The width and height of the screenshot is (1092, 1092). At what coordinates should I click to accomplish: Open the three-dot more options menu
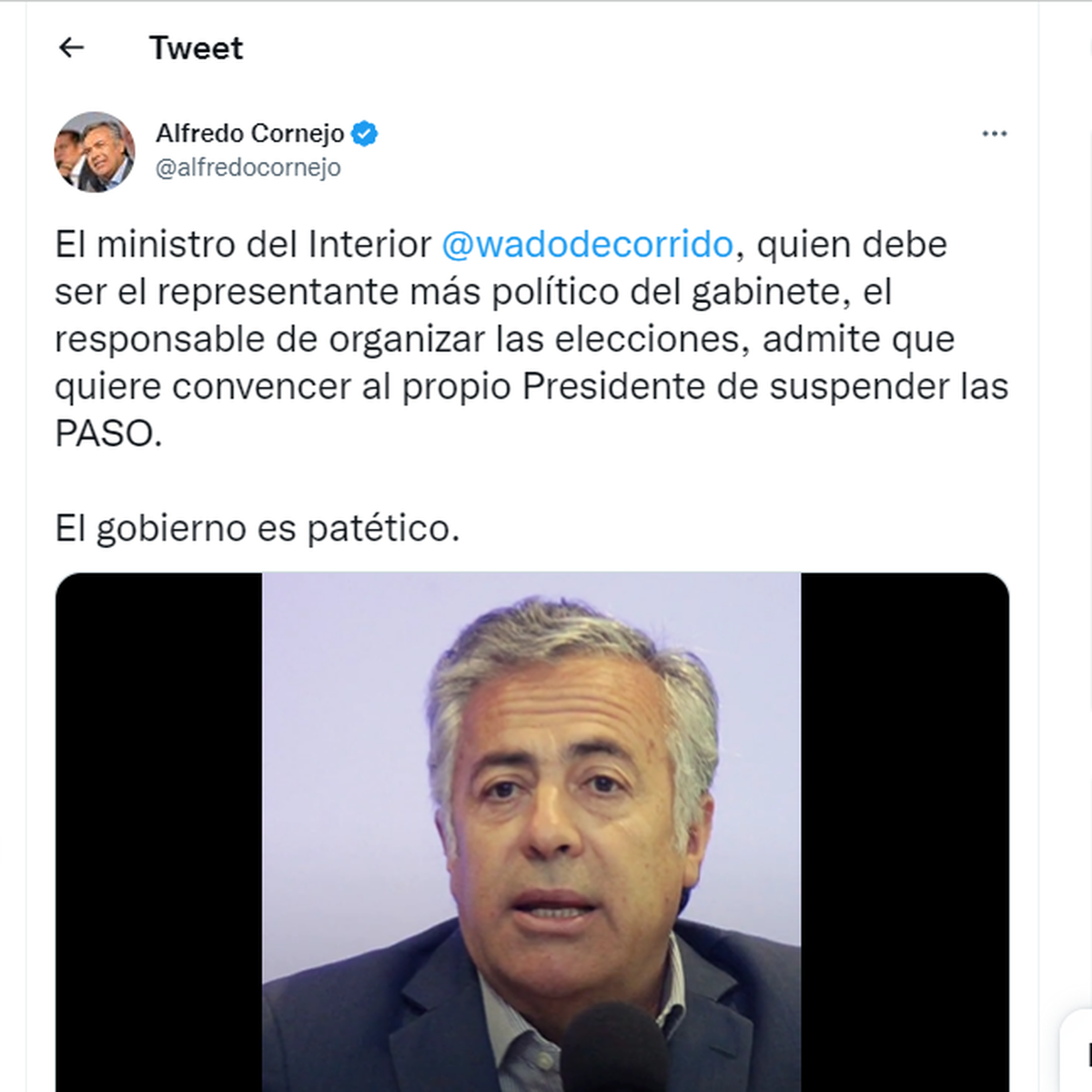994,134
